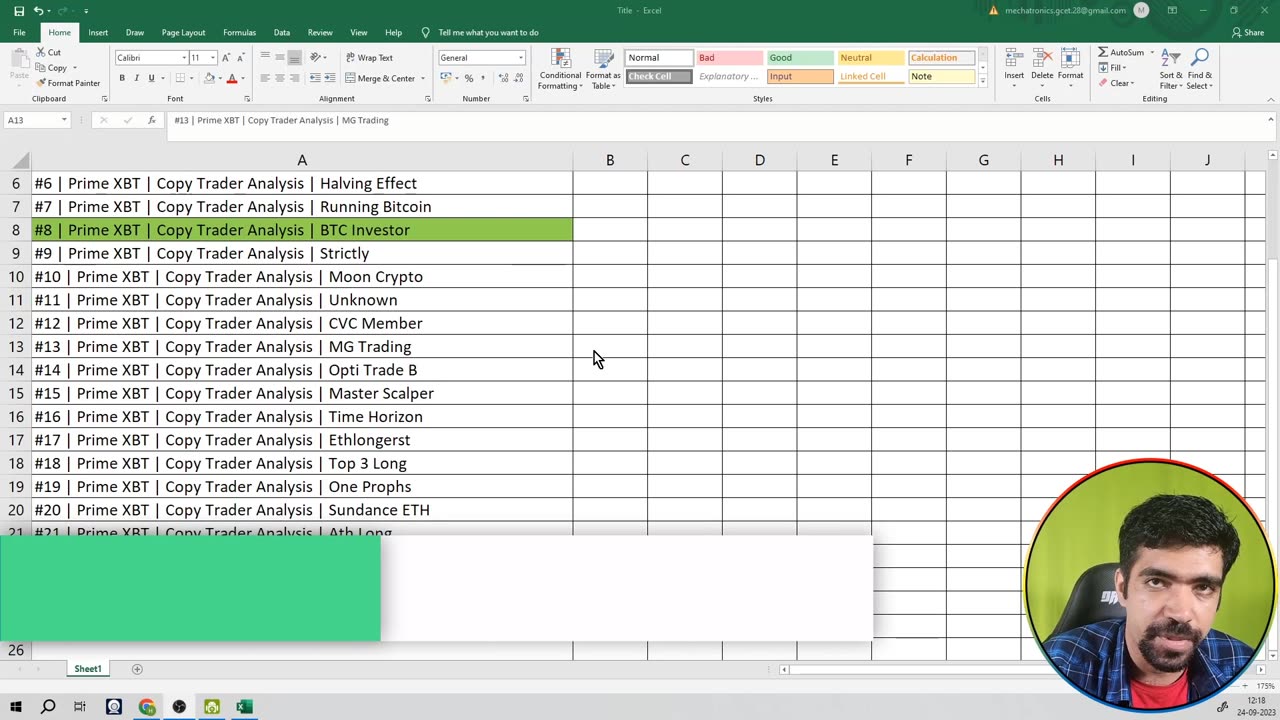This screenshot has height=720, width=1280.
Task: Switch to the View tab
Action: click(359, 32)
